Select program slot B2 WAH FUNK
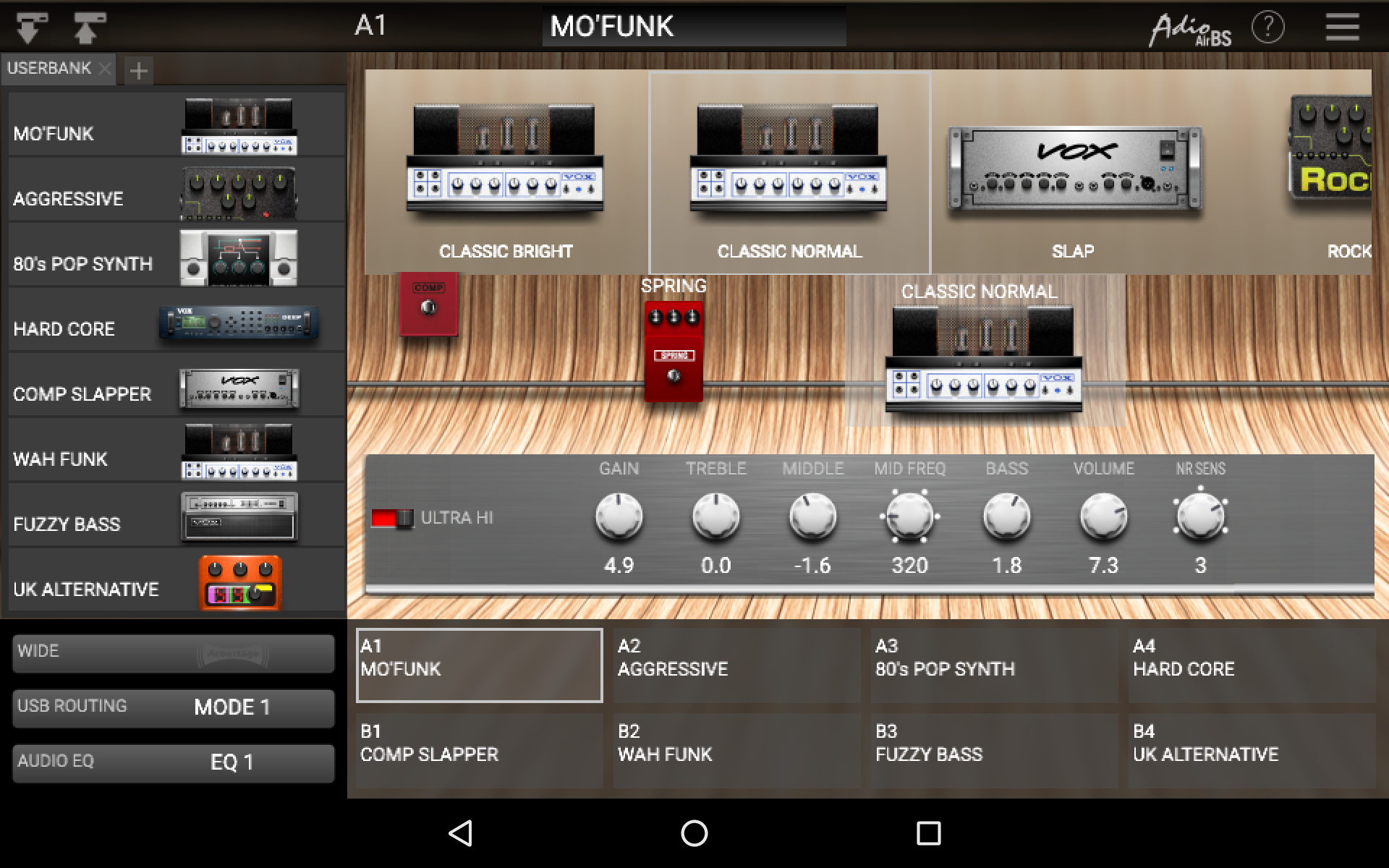 (x=736, y=751)
